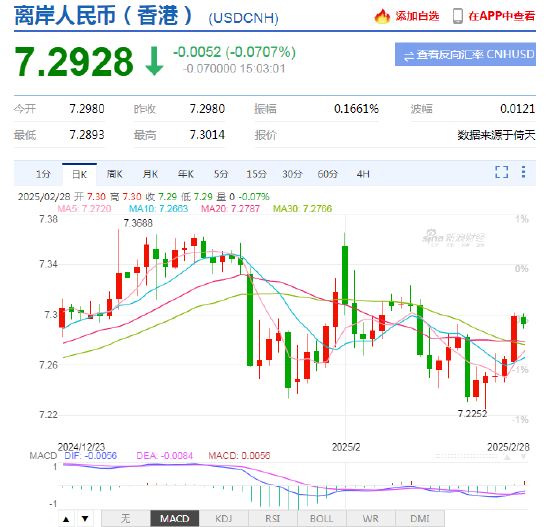Switch indicator to KDJ
The width and height of the screenshot is (550, 527).
224,519
